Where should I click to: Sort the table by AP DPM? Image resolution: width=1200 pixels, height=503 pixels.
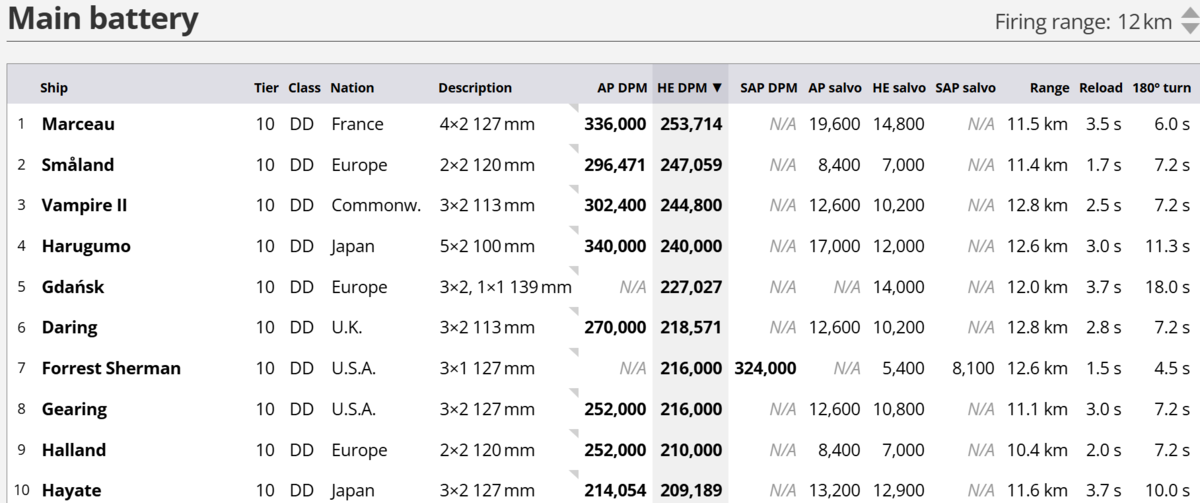[622, 88]
